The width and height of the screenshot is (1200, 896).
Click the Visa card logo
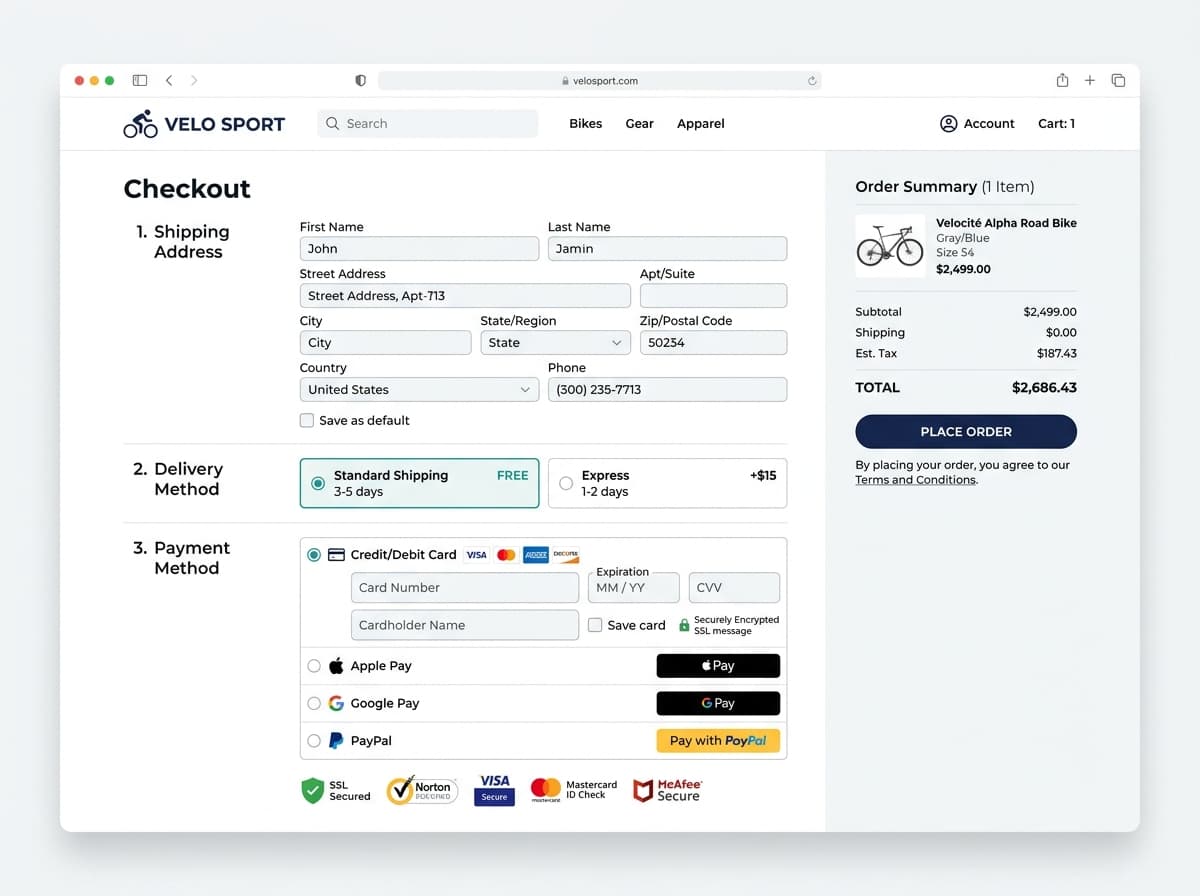477,555
